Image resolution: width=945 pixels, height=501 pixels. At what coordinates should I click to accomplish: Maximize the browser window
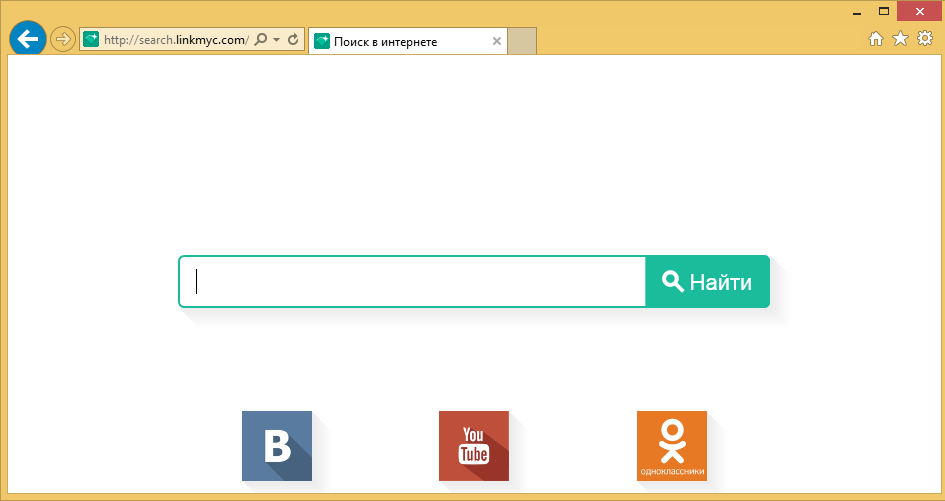pyautogui.click(x=884, y=11)
